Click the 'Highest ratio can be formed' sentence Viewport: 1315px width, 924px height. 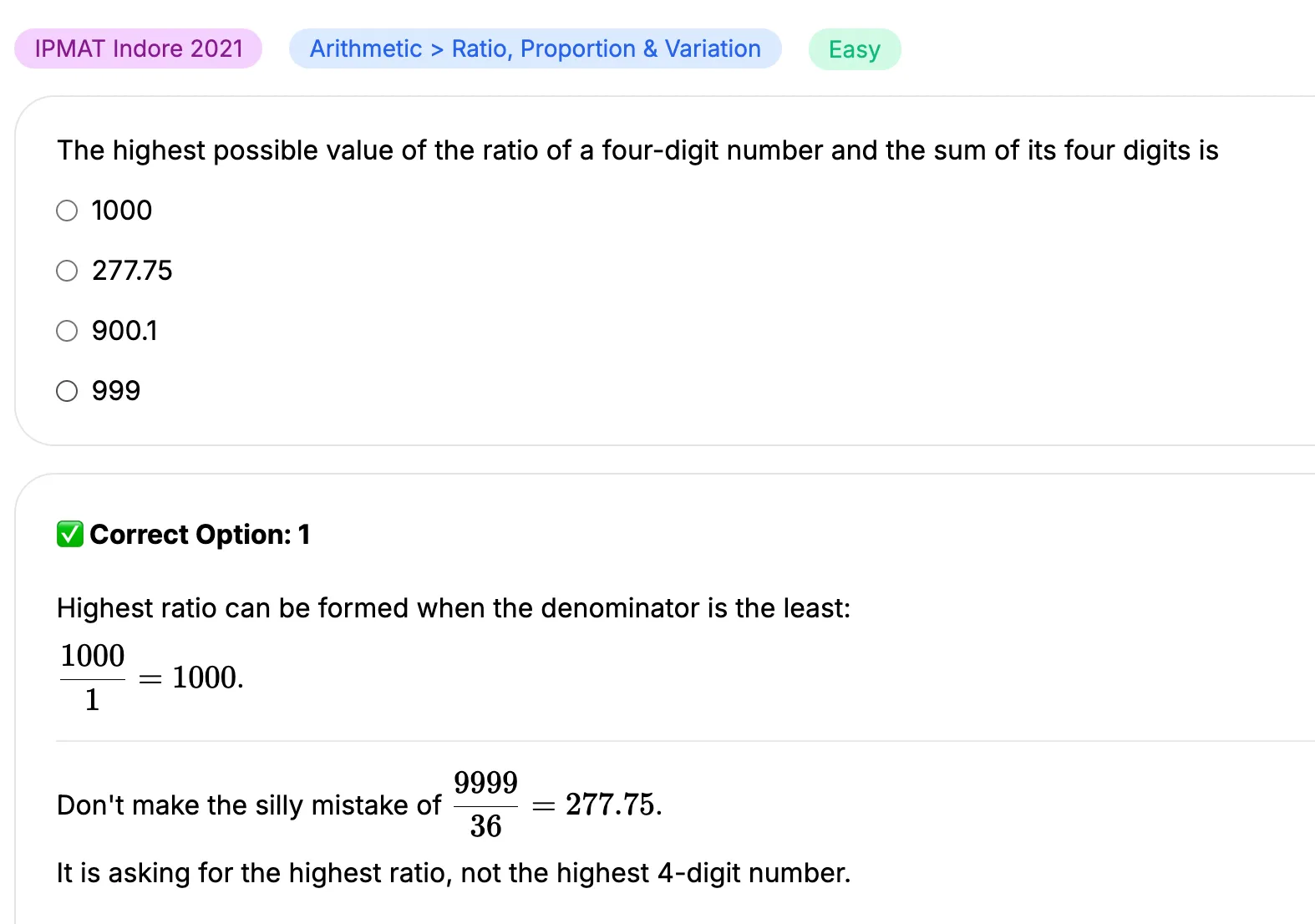tap(454, 608)
